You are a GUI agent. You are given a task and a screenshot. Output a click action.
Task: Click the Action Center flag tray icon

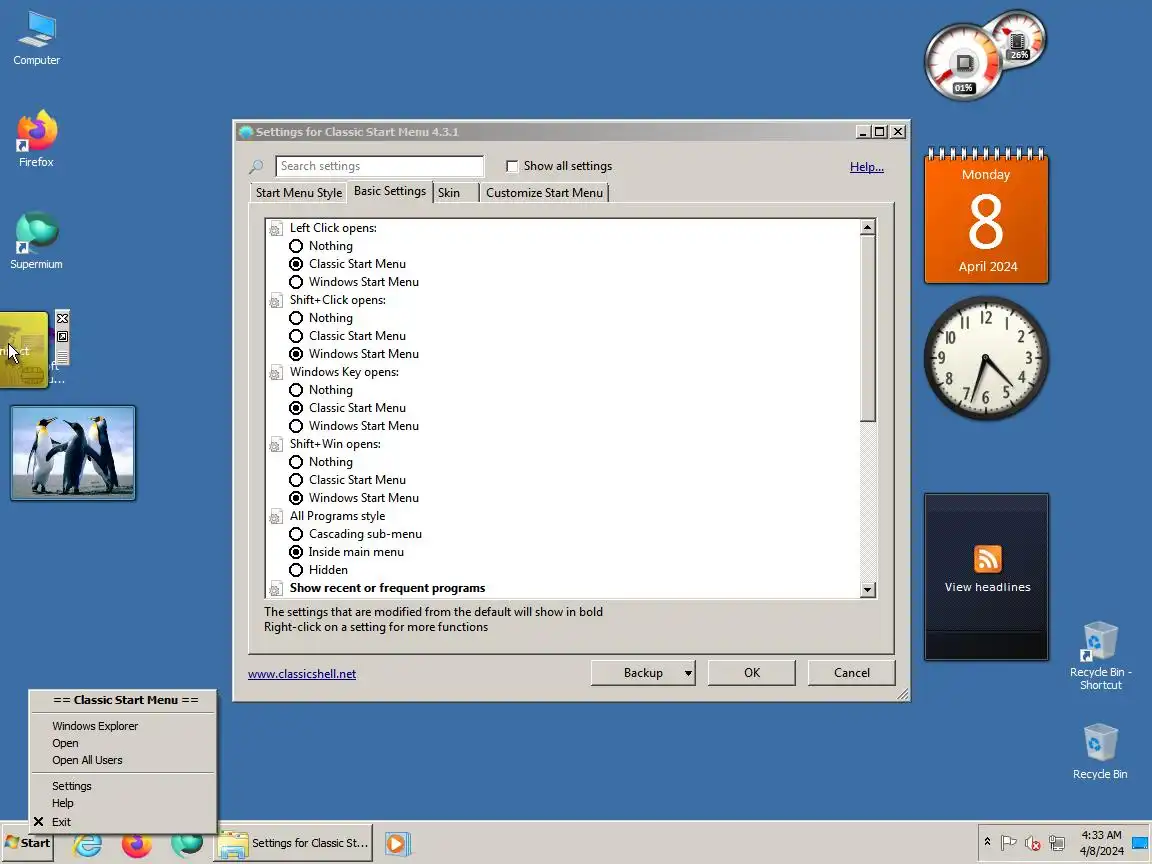1008,843
